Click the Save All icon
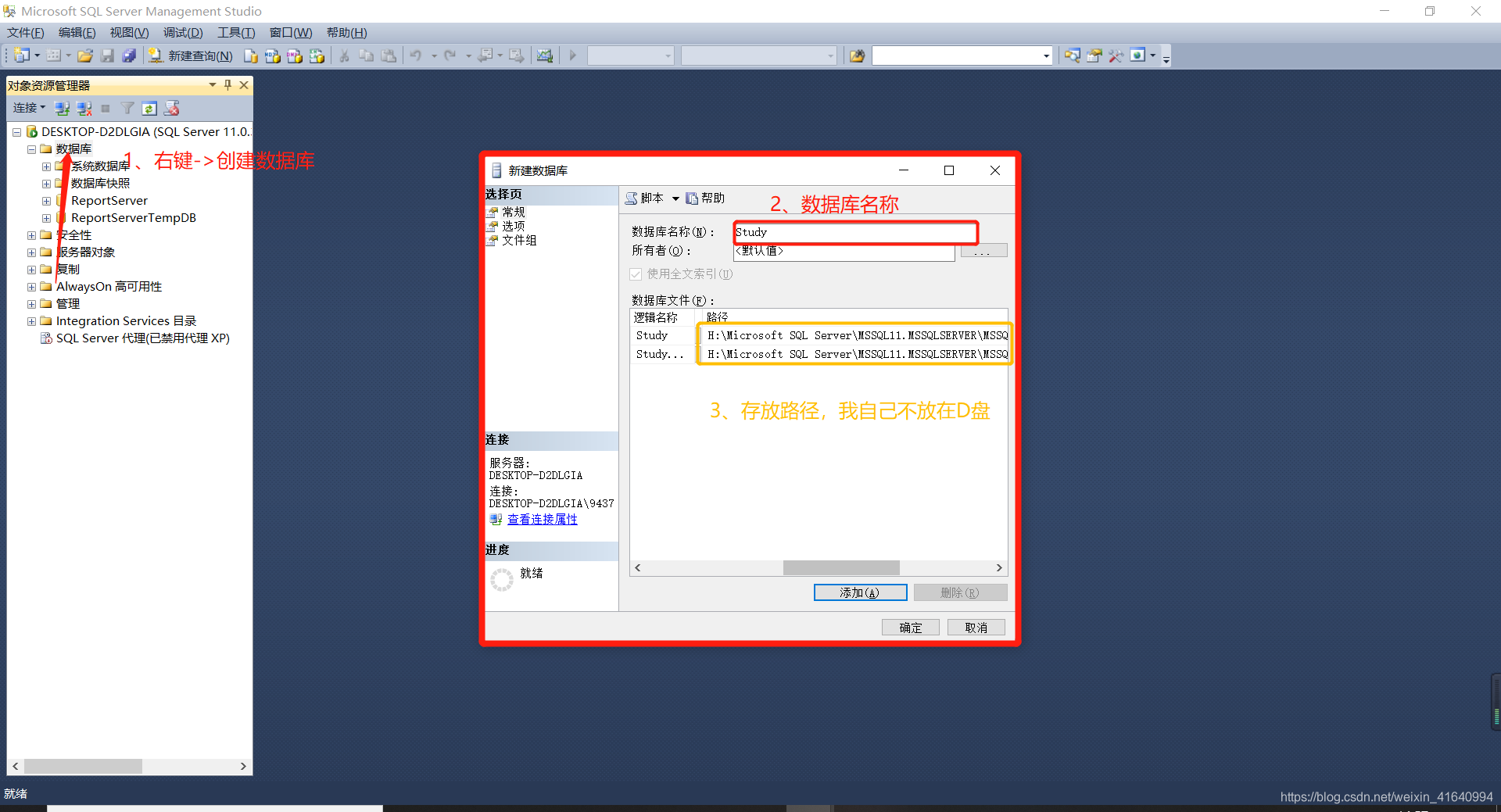1501x812 pixels. [x=129, y=55]
